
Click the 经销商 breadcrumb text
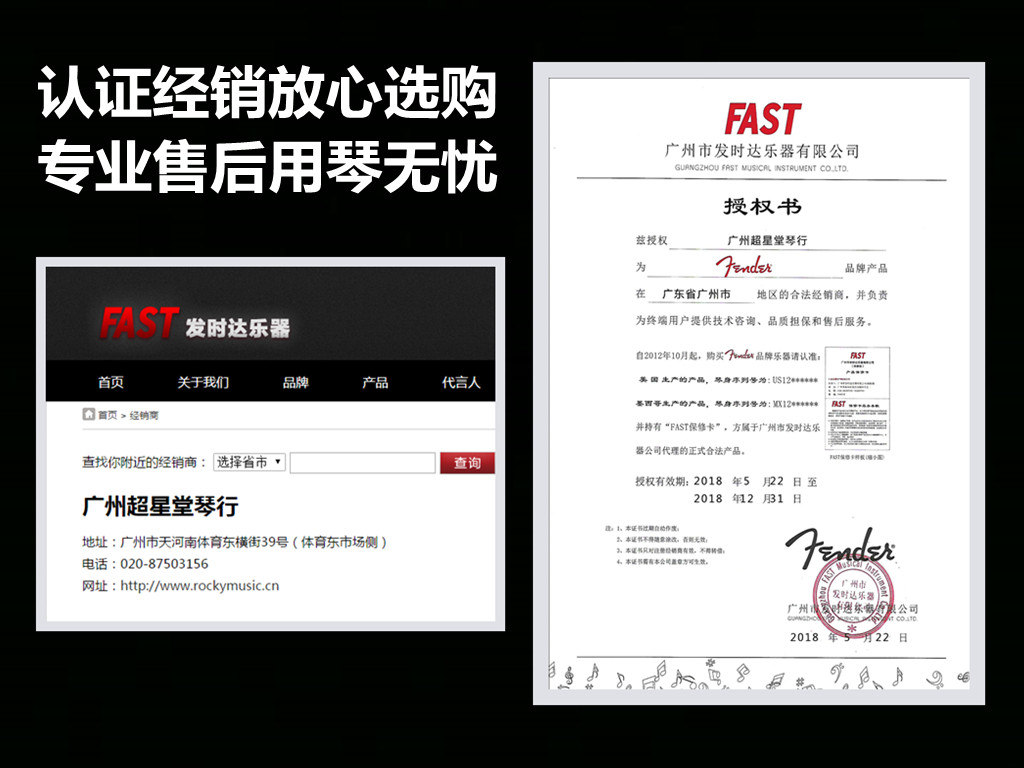coord(144,415)
